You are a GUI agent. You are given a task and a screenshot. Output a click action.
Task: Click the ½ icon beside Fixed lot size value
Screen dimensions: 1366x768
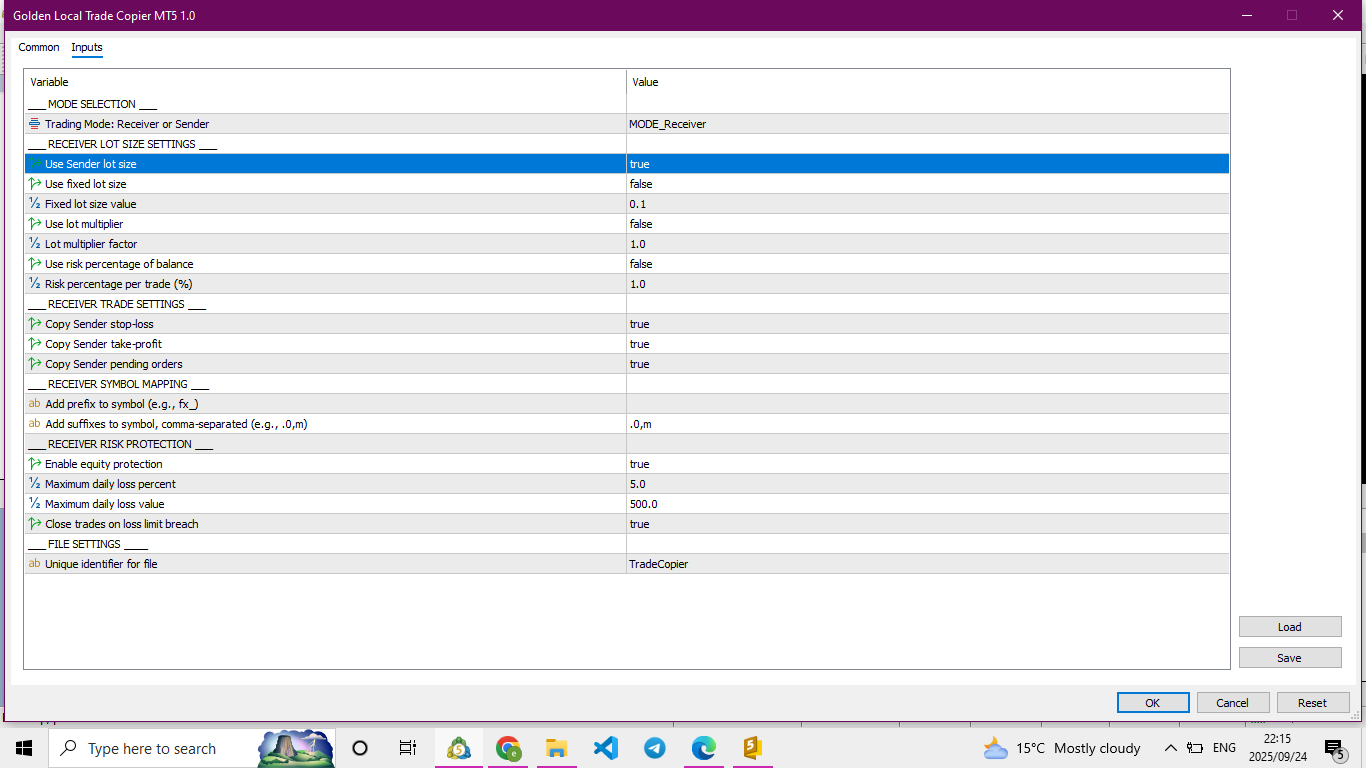pyautogui.click(x=35, y=204)
